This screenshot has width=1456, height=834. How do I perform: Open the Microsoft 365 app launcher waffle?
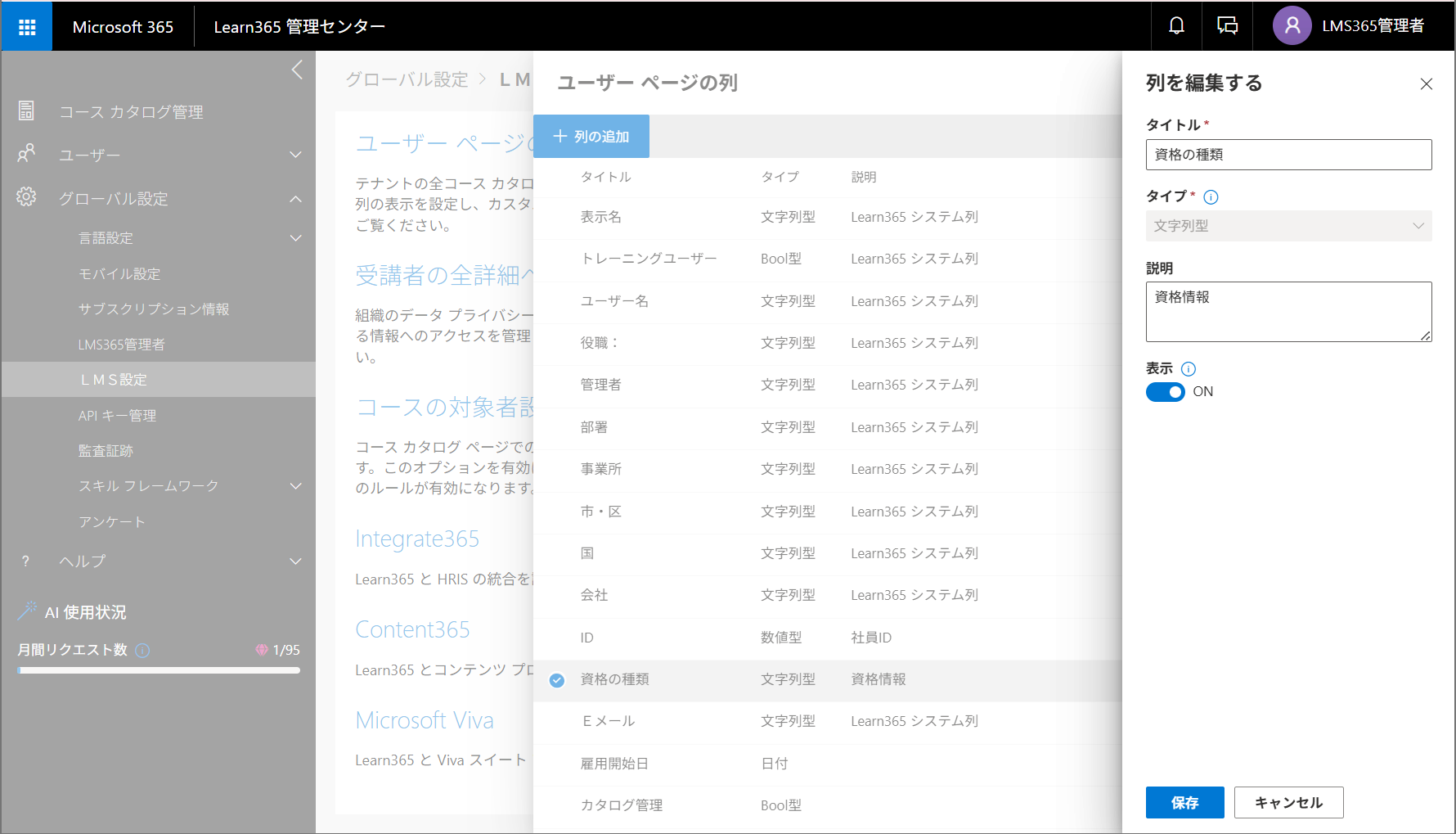(27, 27)
